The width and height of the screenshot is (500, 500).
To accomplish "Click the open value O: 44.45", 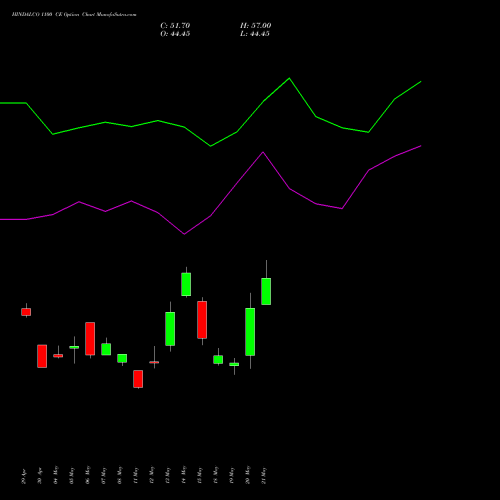I will pyautogui.click(x=175, y=34).
